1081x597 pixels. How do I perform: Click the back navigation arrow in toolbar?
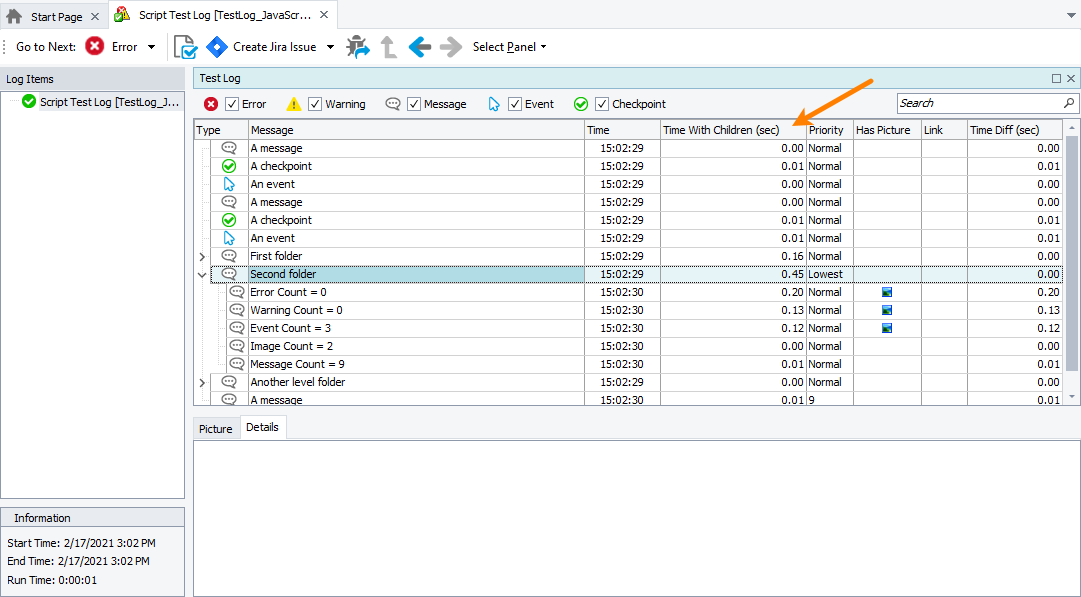419,46
